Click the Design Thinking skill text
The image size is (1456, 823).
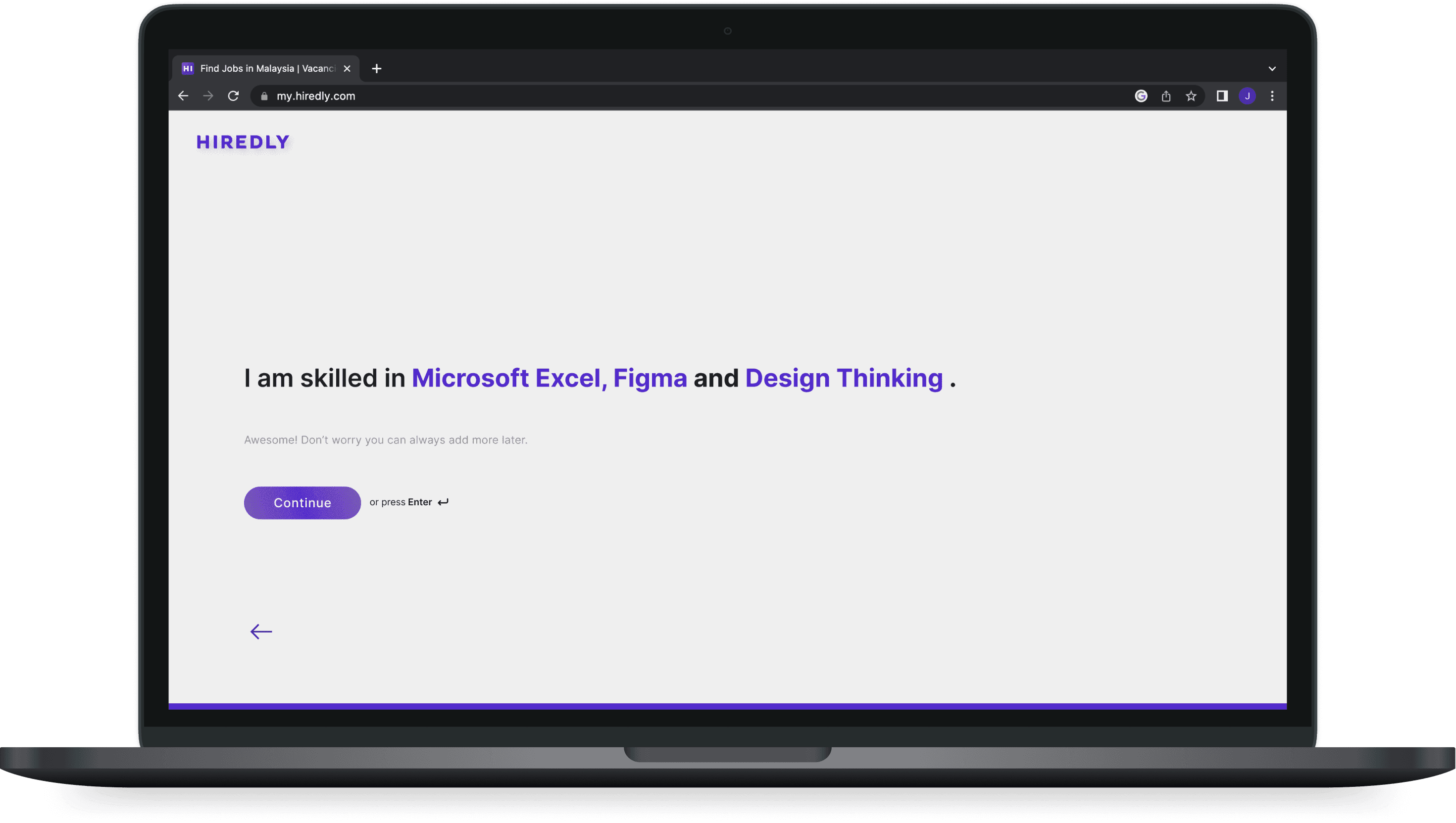tap(844, 378)
